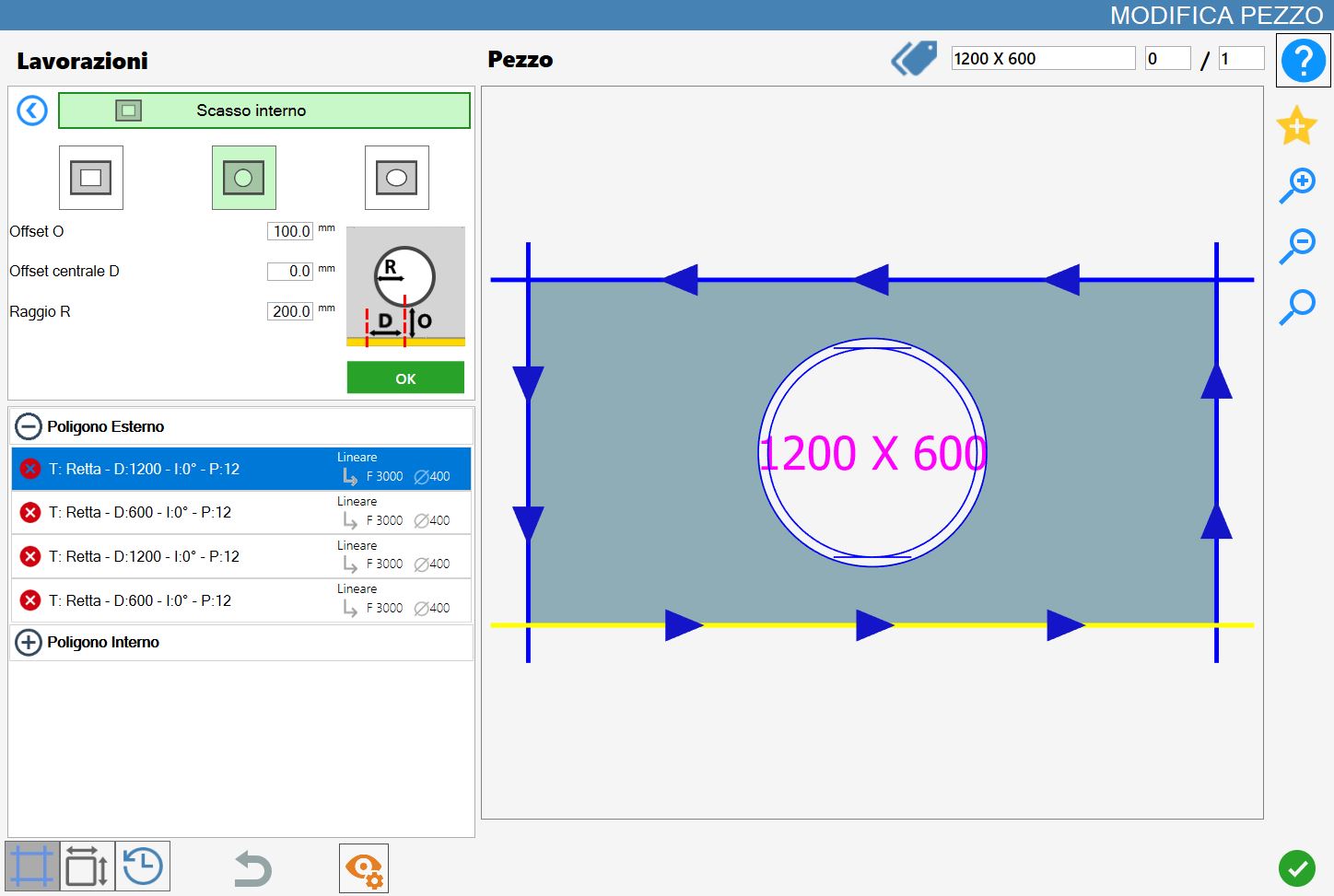Image resolution: width=1334 pixels, height=896 pixels.
Task: Collapse the Poligono Esterno section
Action: click(29, 426)
